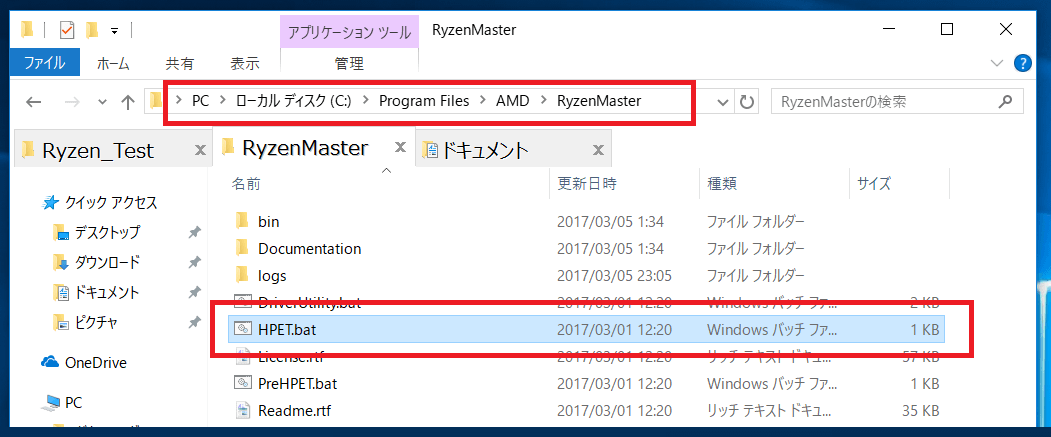This screenshot has height=437, width=1051.
Task: Go up one folder level arrow
Action: [x=128, y=103]
